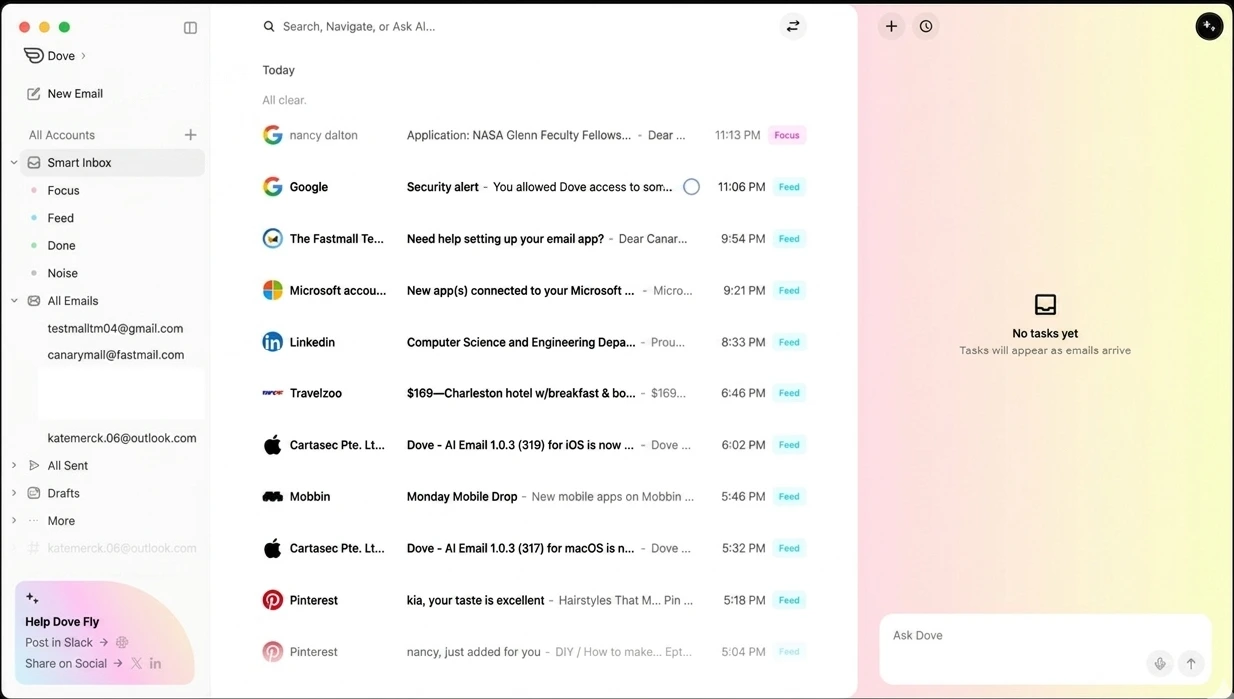The image size is (1234, 699).
Task: Open Dove AI Email for macOS message
Action: tap(534, 548)
